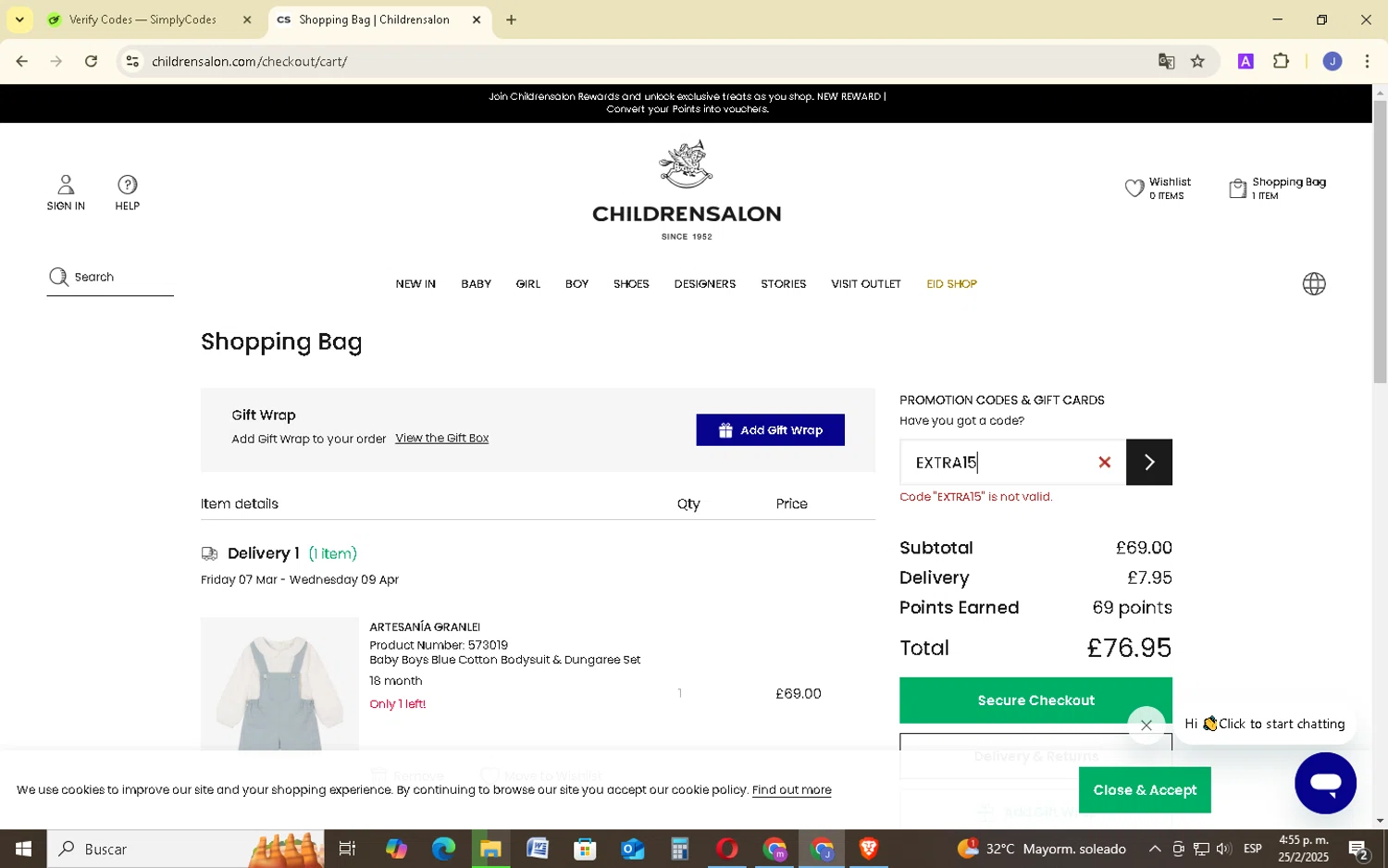Click the Google Translate icon in address bar
The image size is (1388, 868).
click(x=1166, y=61)
